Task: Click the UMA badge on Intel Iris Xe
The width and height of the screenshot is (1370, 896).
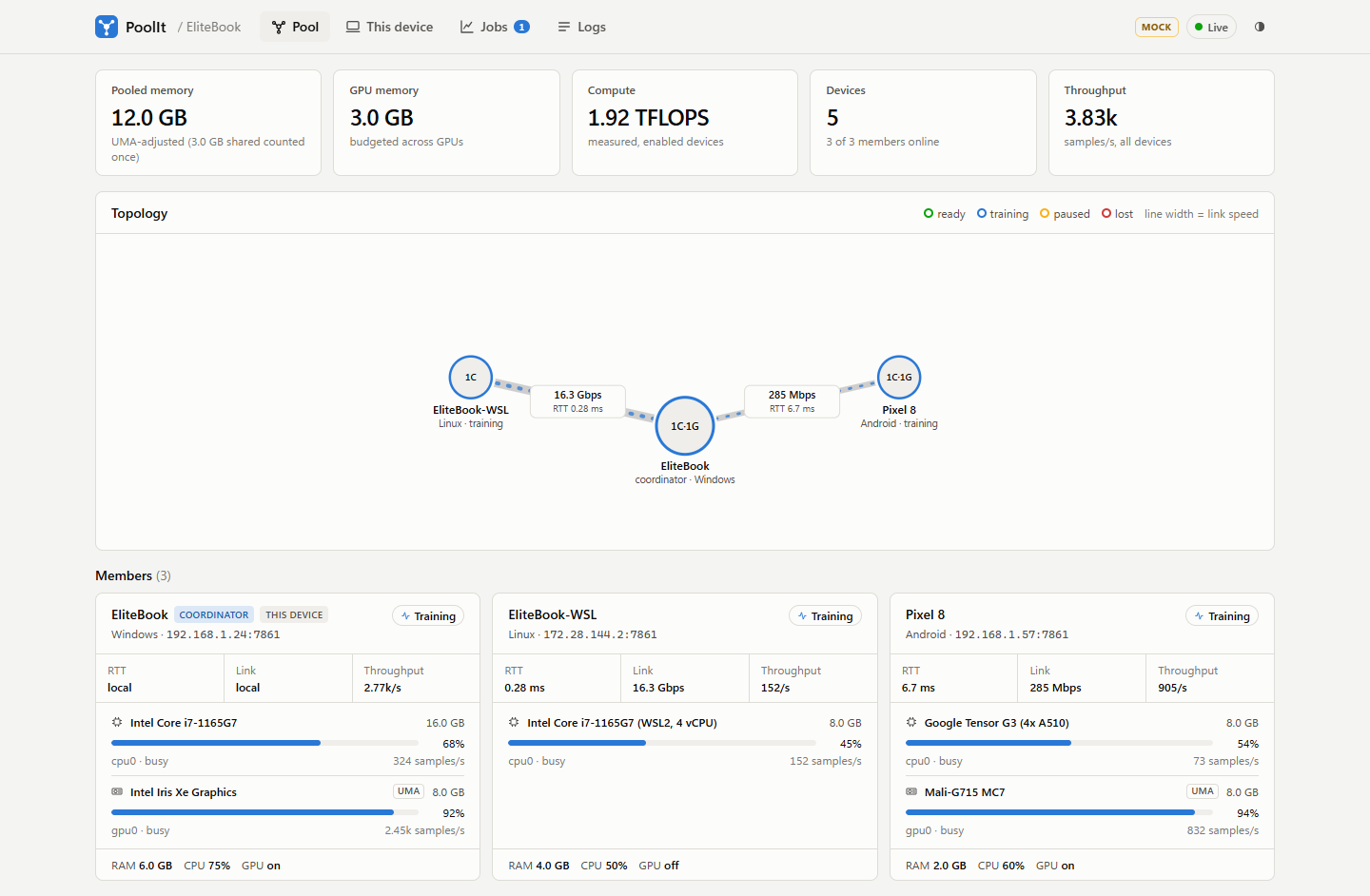Action: click(x=409, y=791)
